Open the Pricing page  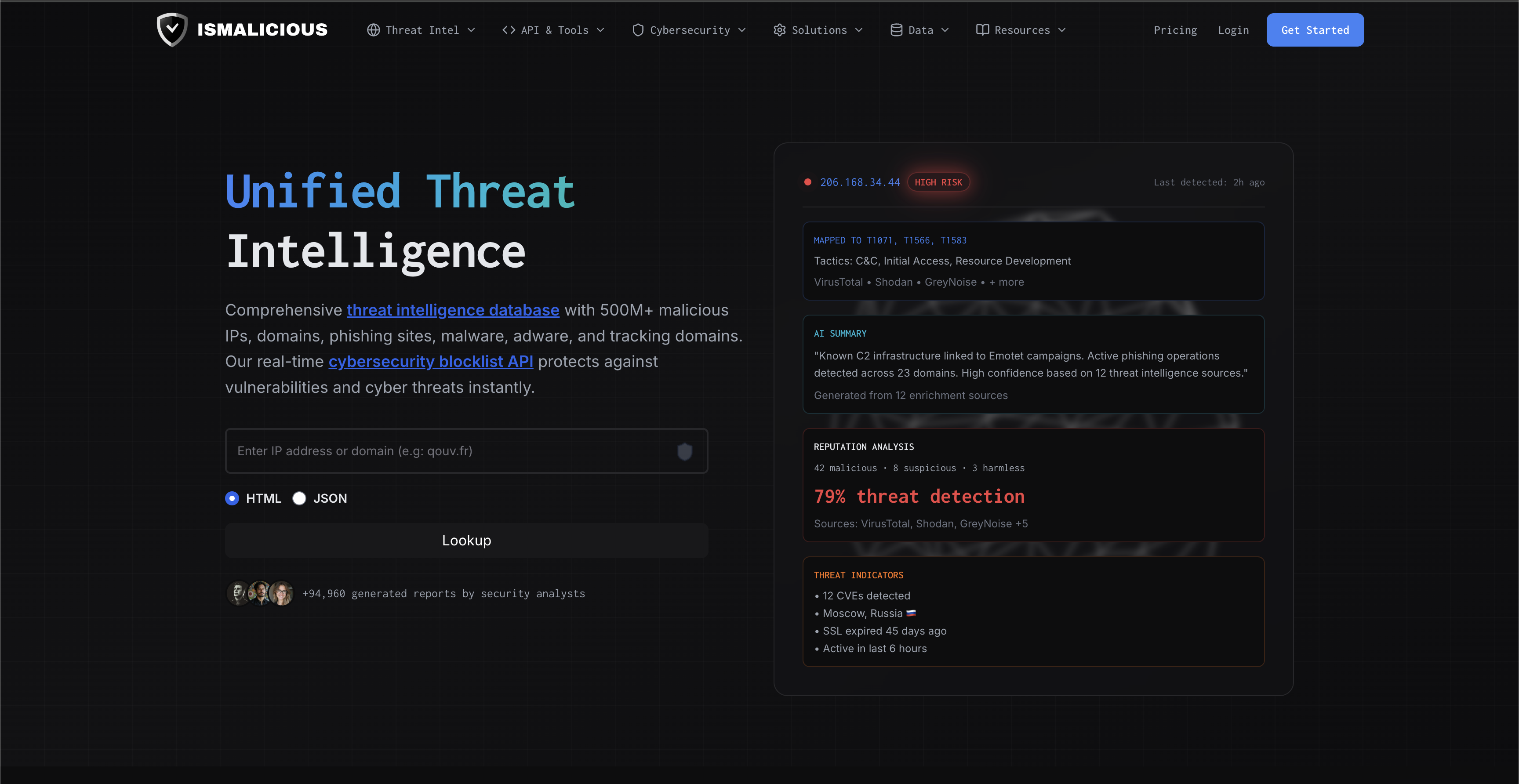(x=1174, y=30)
